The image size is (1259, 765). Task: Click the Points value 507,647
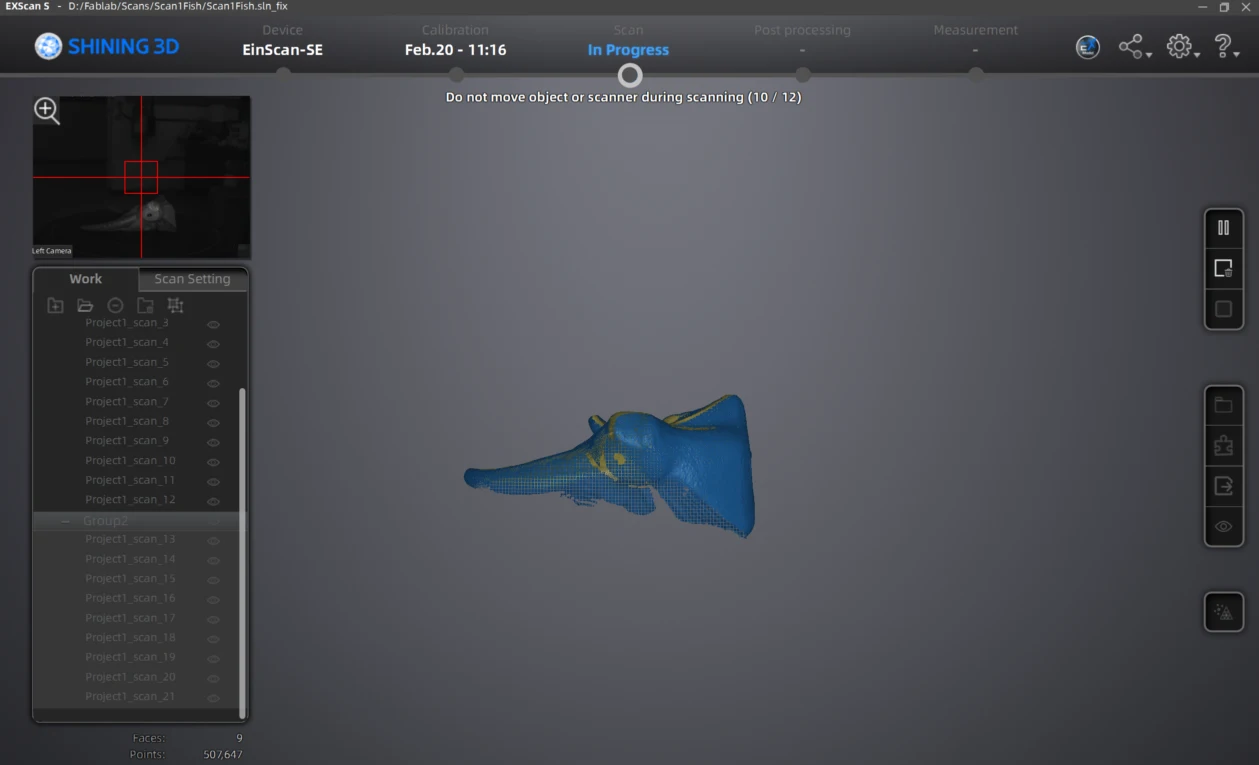222,754
